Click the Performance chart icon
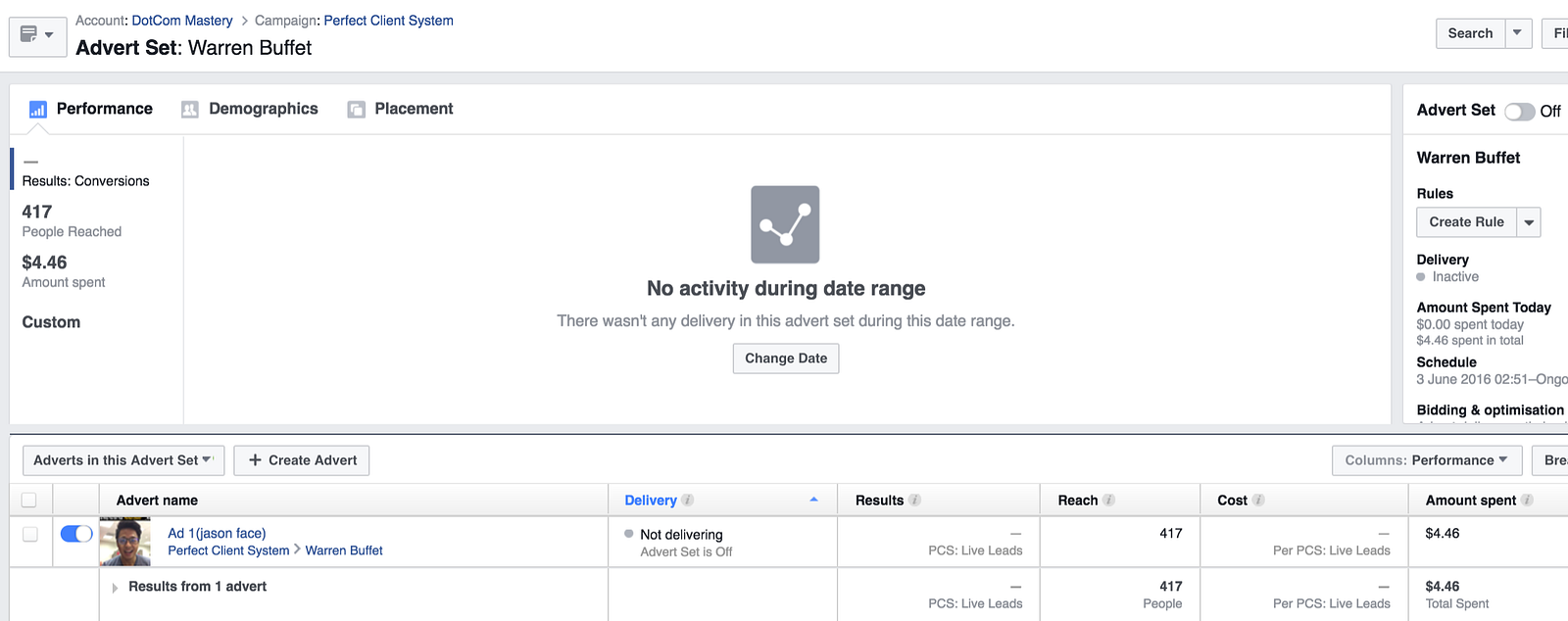 [x=38, y=110]
